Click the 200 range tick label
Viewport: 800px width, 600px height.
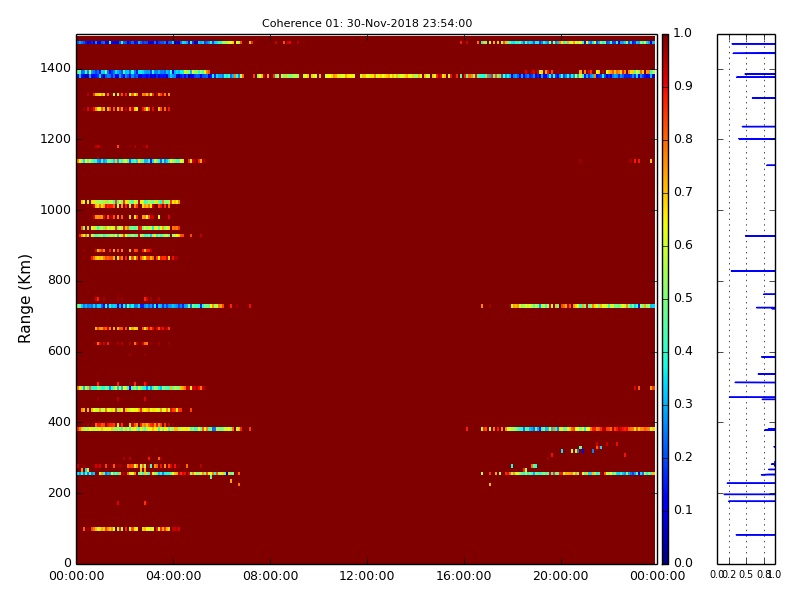coord(59,493)
